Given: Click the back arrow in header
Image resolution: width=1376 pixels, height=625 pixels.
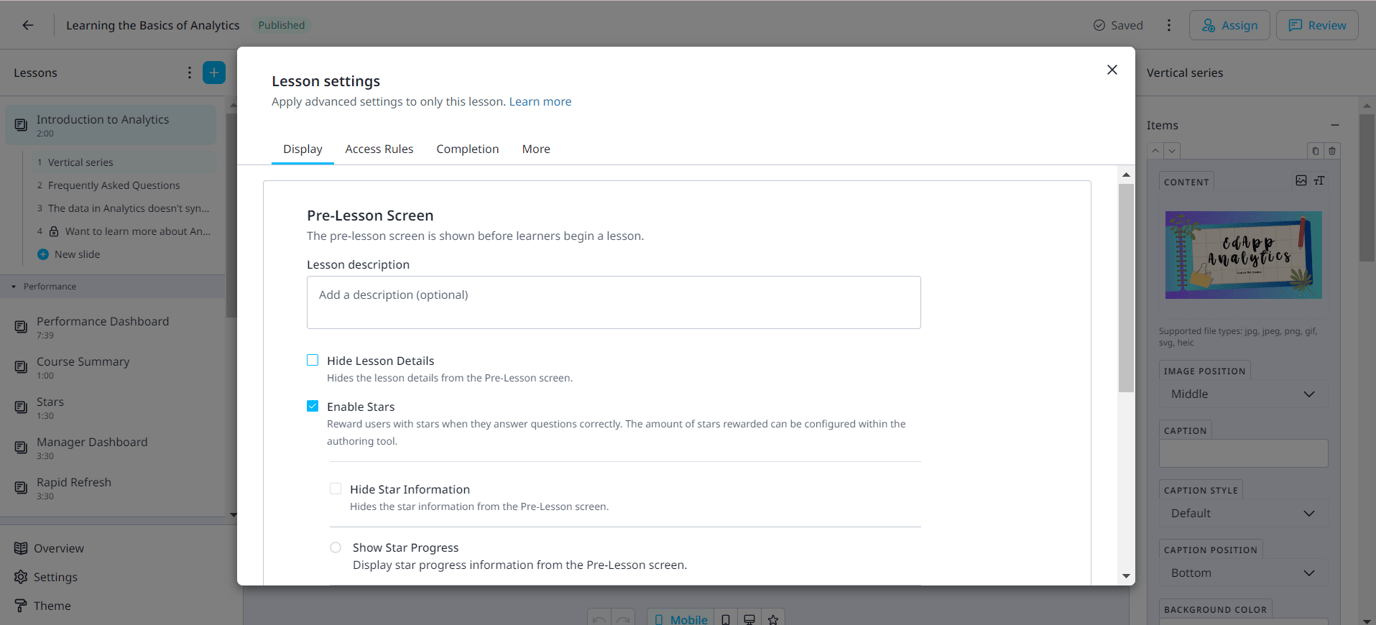Looking at the screenshot, I should point(28,25).
